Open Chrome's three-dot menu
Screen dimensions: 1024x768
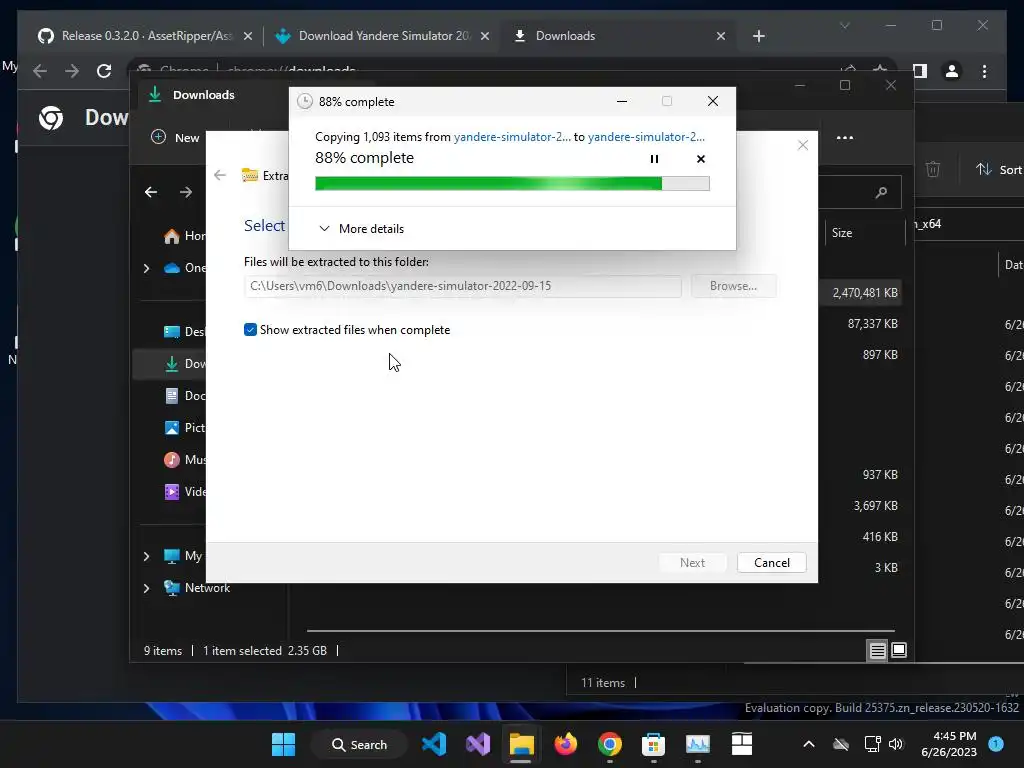[984, 71]
